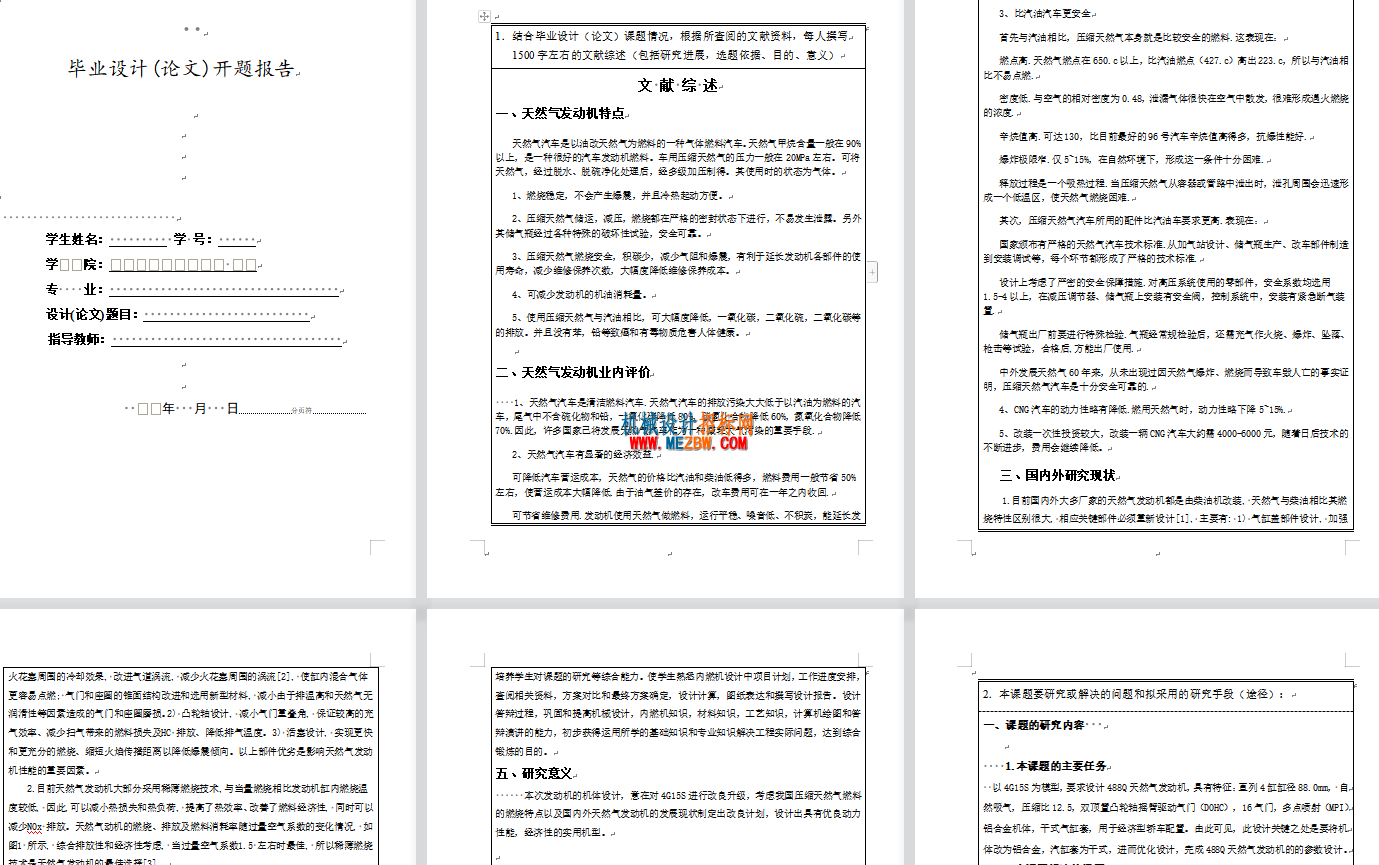Click the paragraph starting 国家颁布有严格的天然气汽车
Screen dimensions: 1379x865
tap(1165, 250)
